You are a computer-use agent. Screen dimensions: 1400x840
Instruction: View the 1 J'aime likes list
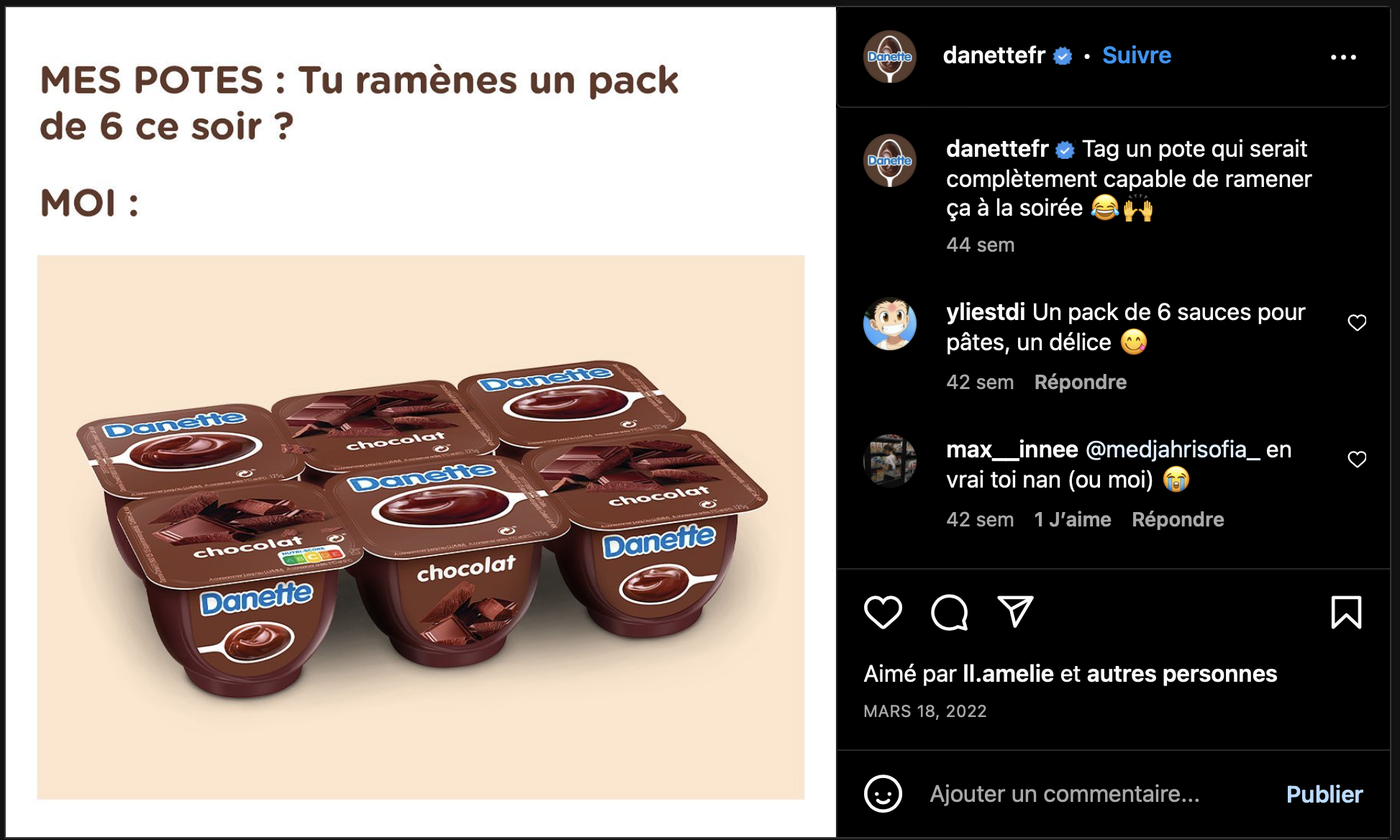(x=1073, y=519)
